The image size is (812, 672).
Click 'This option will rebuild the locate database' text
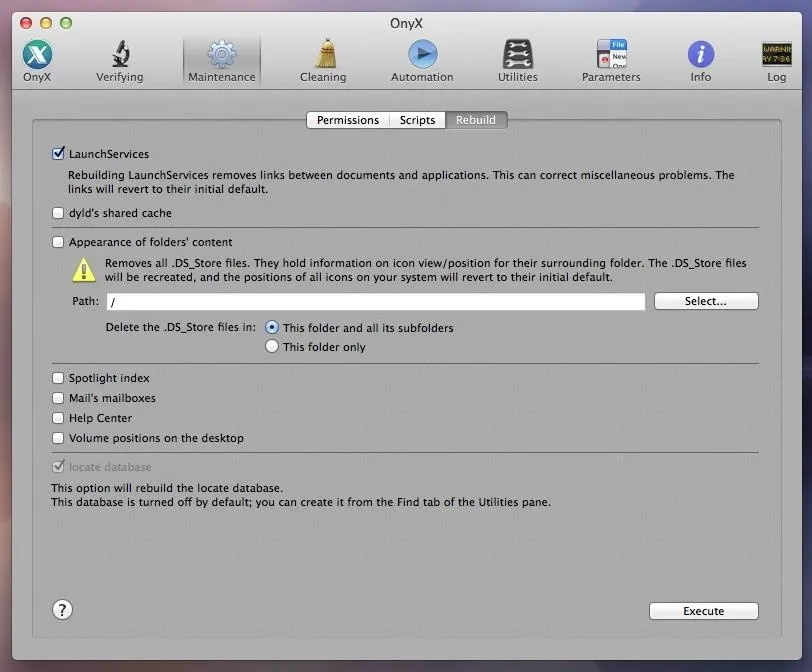167,488
